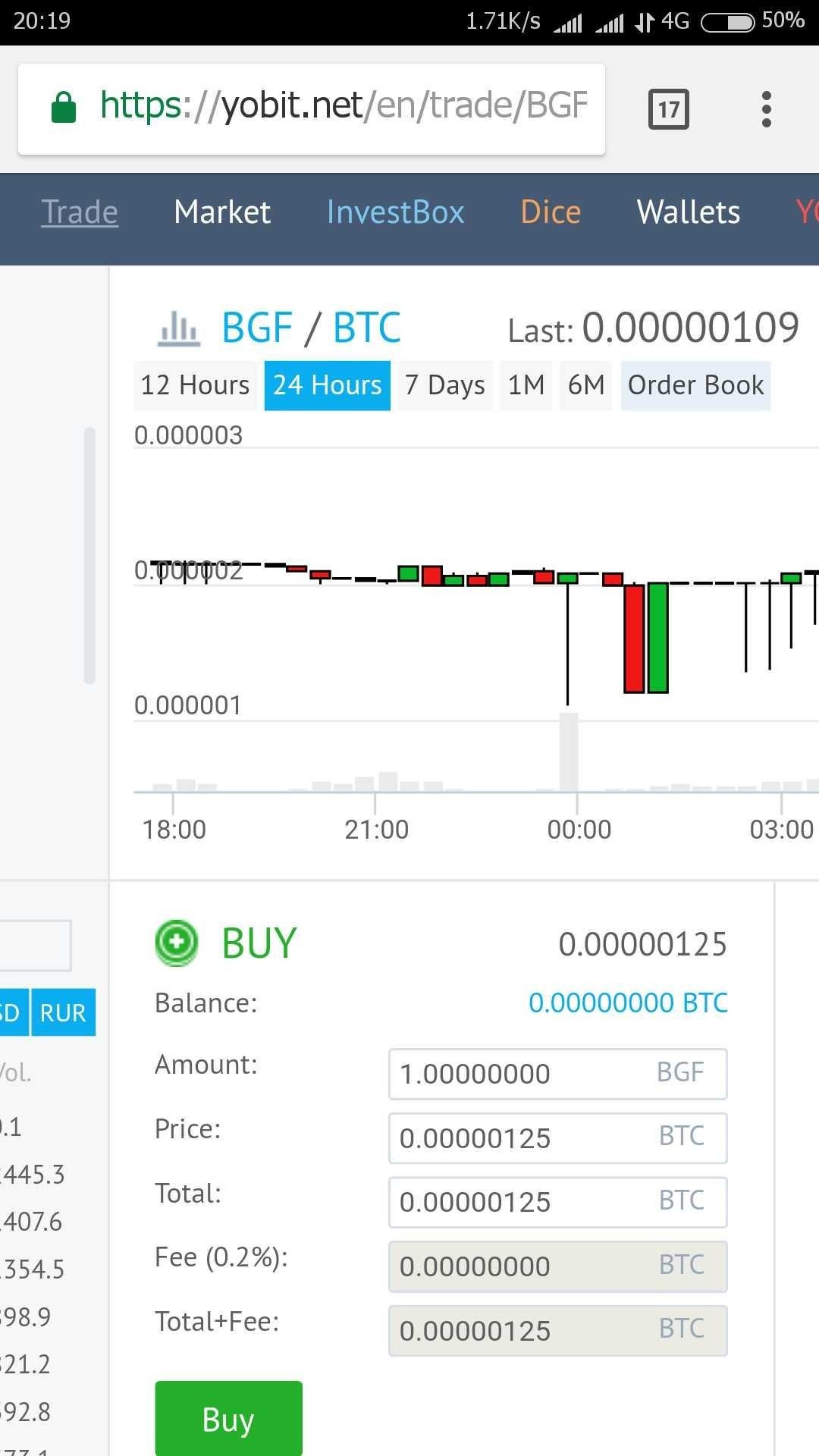
Task: Tap the bar chart icon beside BGF / BTC
Action: tap(179, 329)
